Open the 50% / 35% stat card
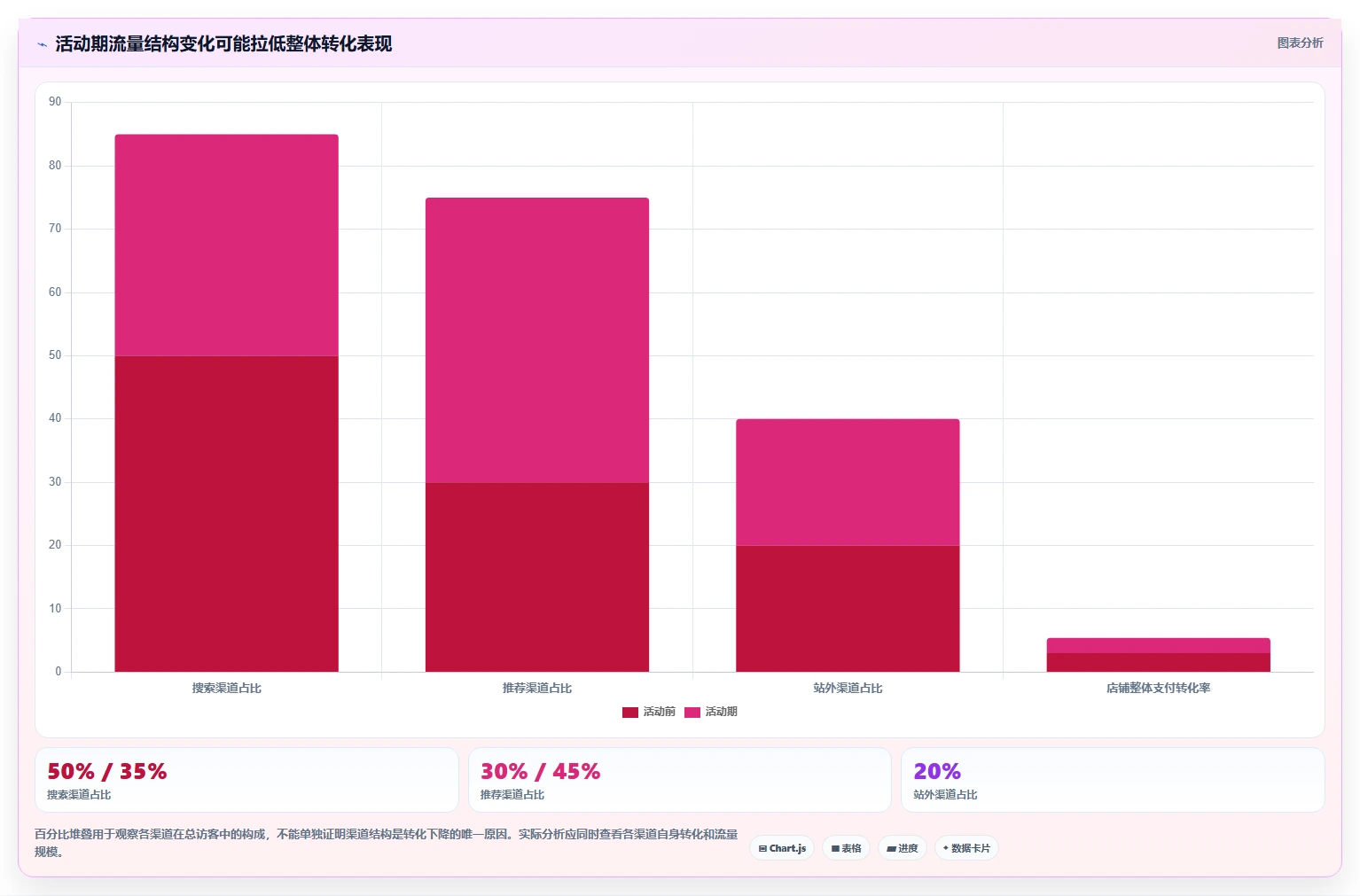 click(246, 780)
